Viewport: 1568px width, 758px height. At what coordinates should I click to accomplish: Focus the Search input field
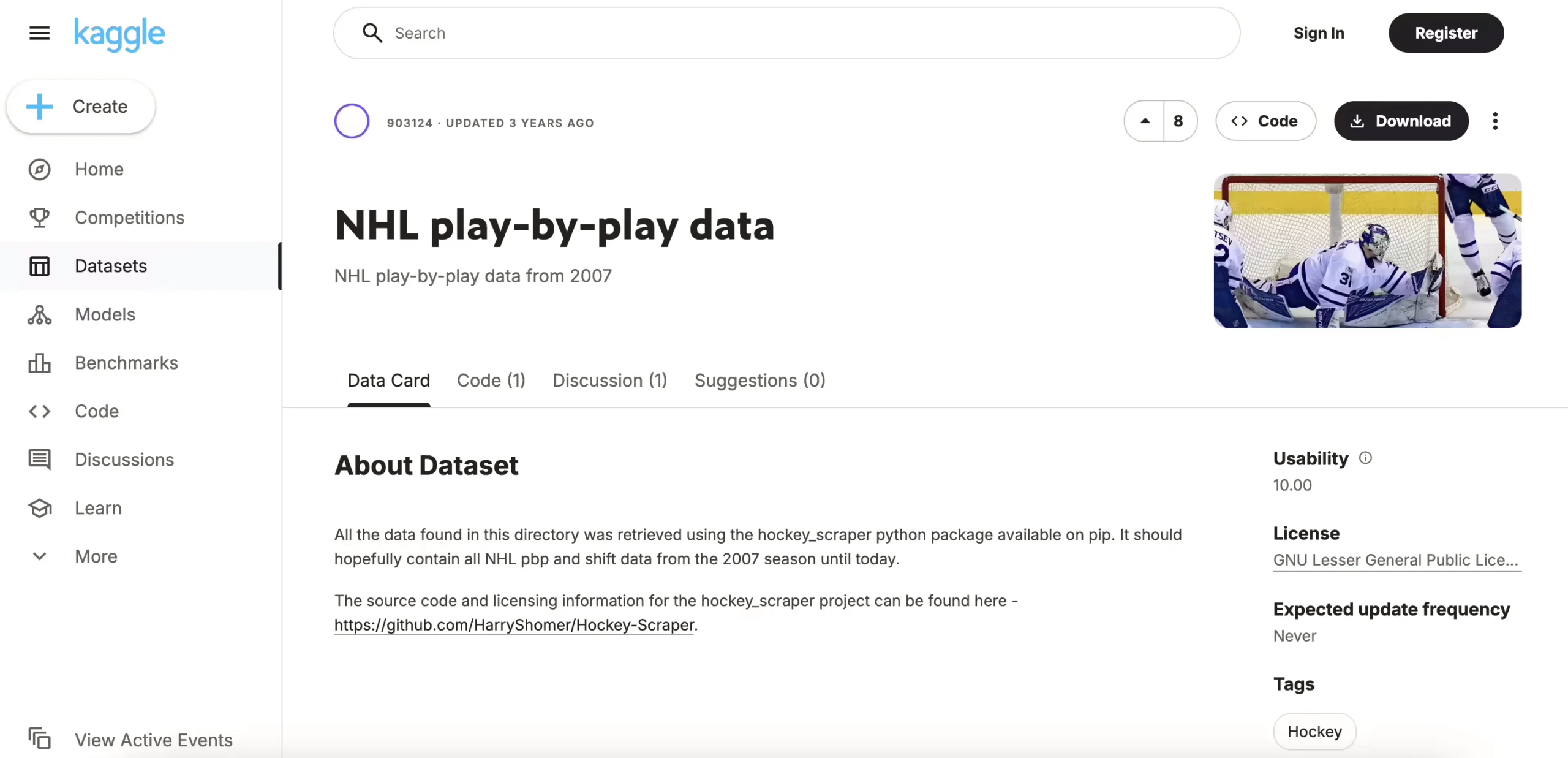[x=786, y=33]
